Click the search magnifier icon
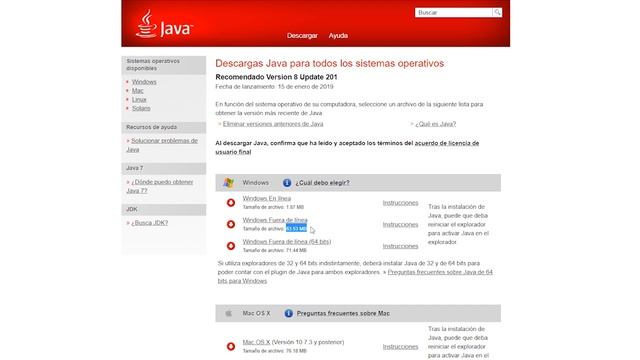Image resolution: width=640 pixels, height=360 pixels. point(497,13)
